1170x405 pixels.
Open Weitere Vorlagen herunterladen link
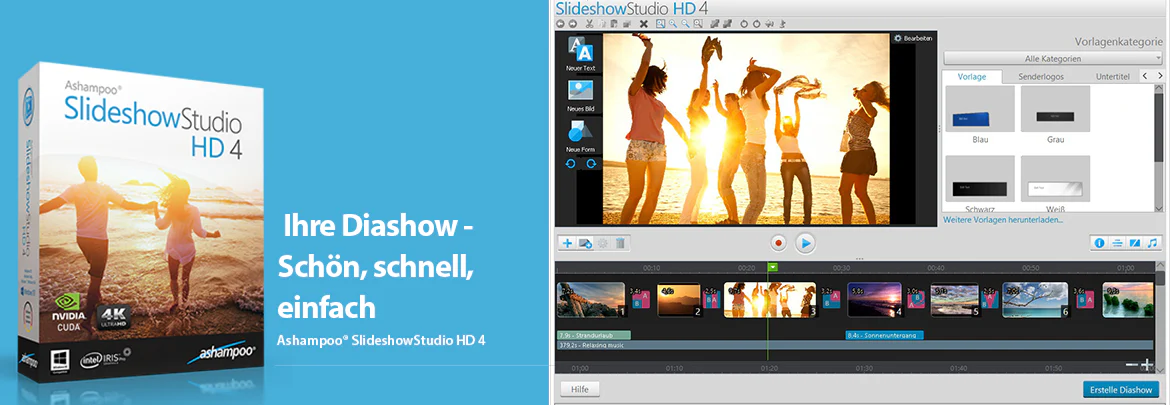coord(1003,220)
